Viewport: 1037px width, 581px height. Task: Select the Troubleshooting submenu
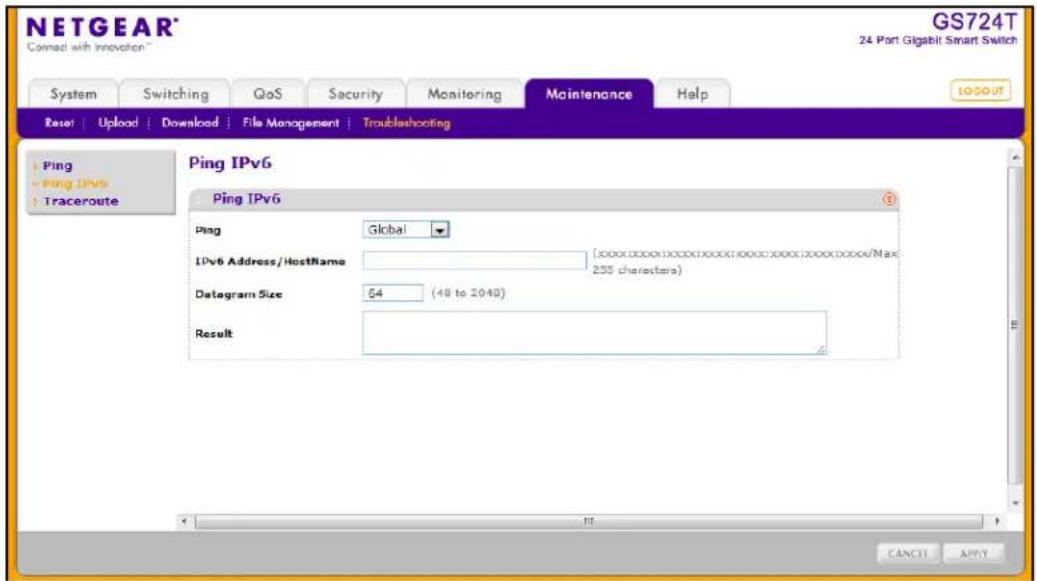point(407,123)
